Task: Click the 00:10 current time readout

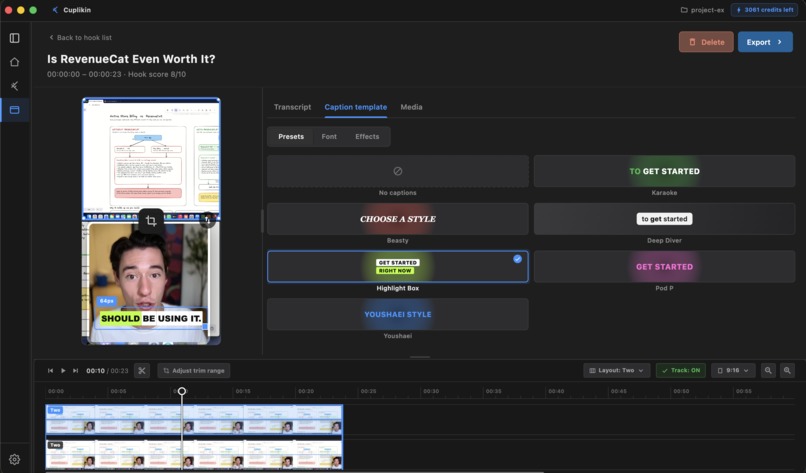Action: click(x=96, y=371)
